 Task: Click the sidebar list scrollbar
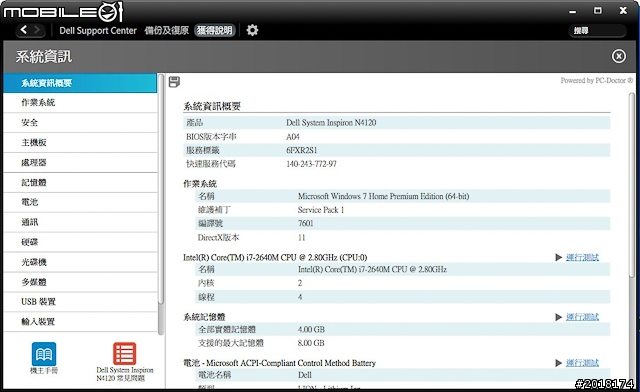[161, 190]
